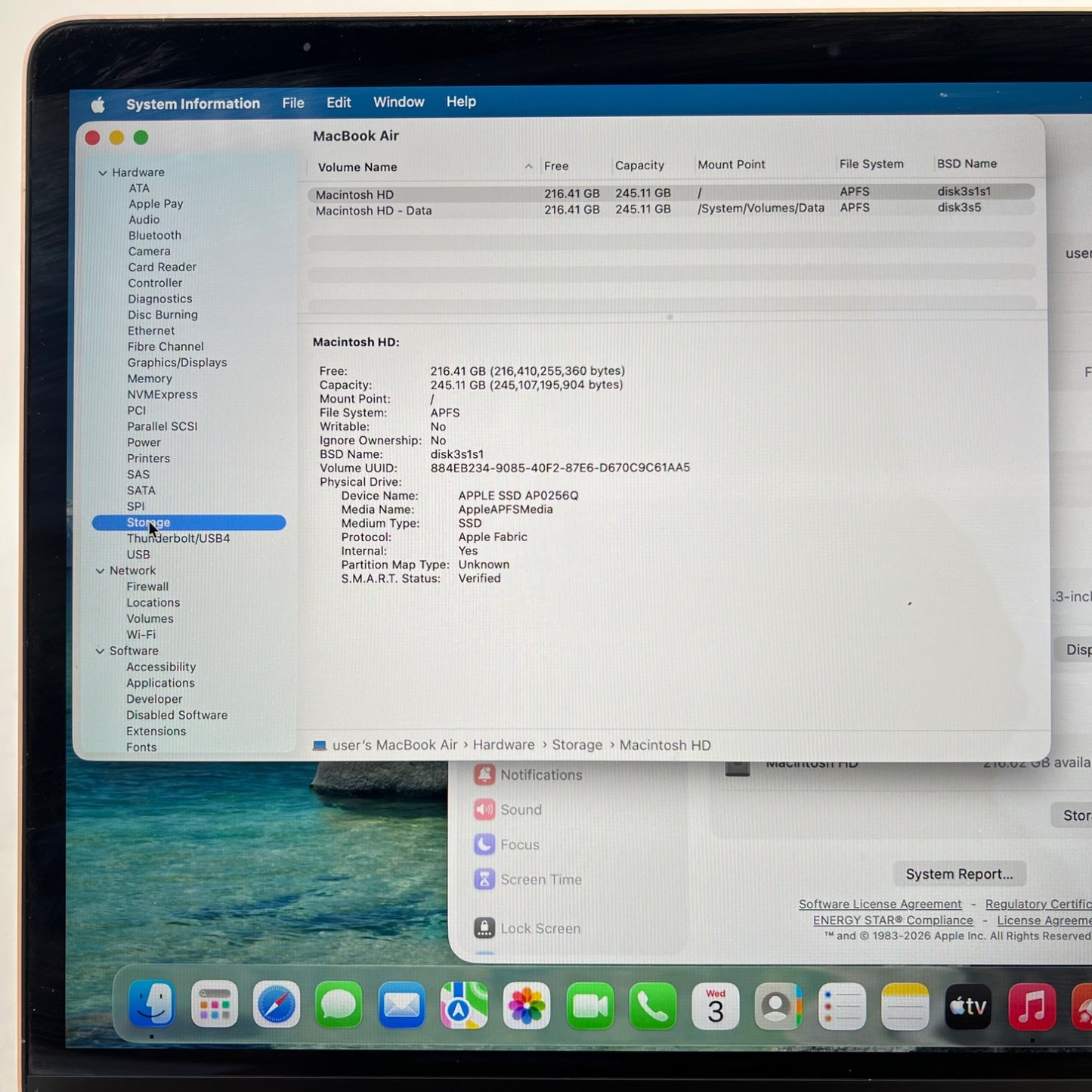This screenshot has width=1092, height=1092.
Task: Open the Apple menu icon
Action: (x=98, y=104)
